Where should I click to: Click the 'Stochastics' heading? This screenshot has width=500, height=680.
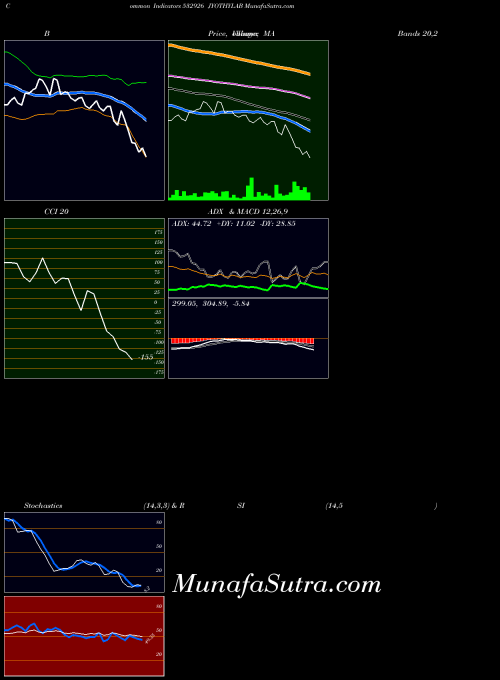click(43, 506)
